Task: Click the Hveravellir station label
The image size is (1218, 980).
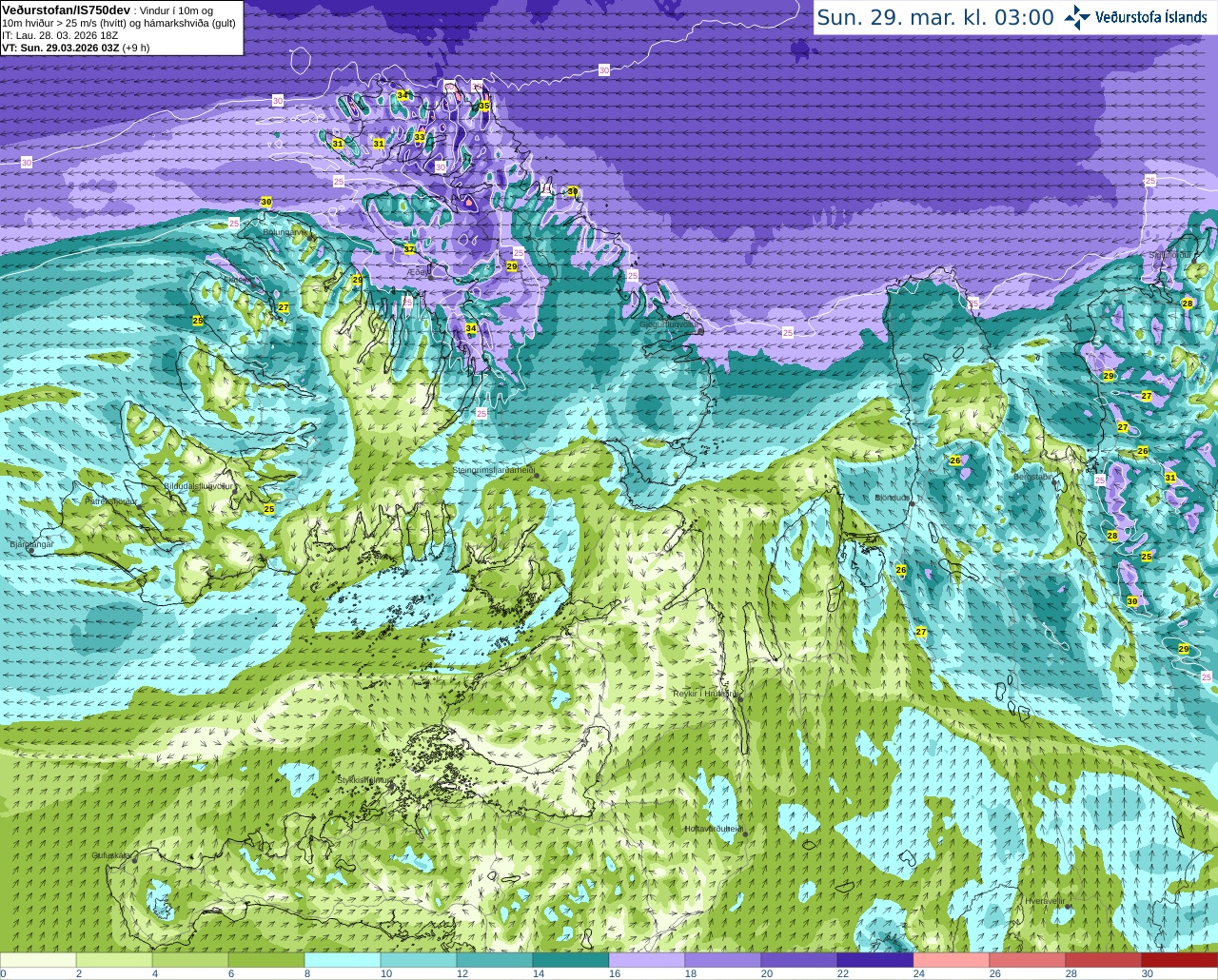Action: pos(1045,900)
